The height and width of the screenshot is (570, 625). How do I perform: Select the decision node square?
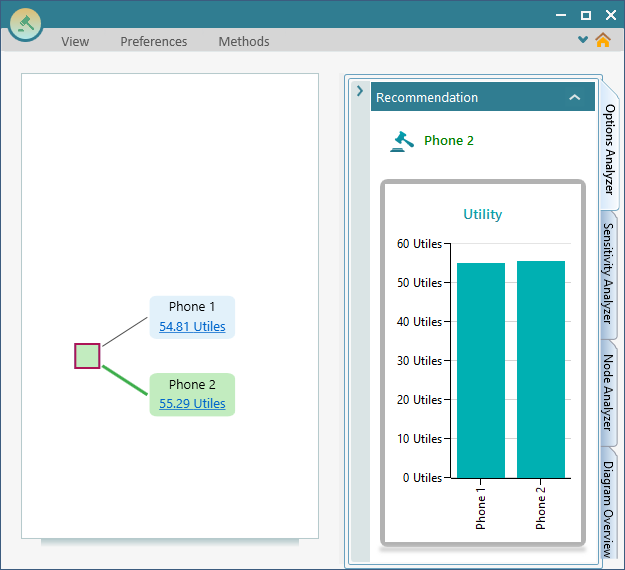point(87,356)
